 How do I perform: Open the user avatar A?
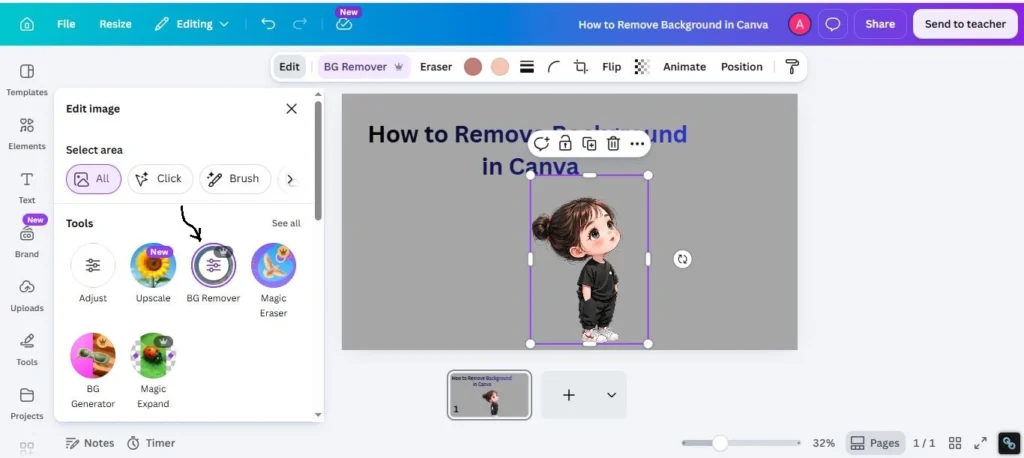pos(799,24)
